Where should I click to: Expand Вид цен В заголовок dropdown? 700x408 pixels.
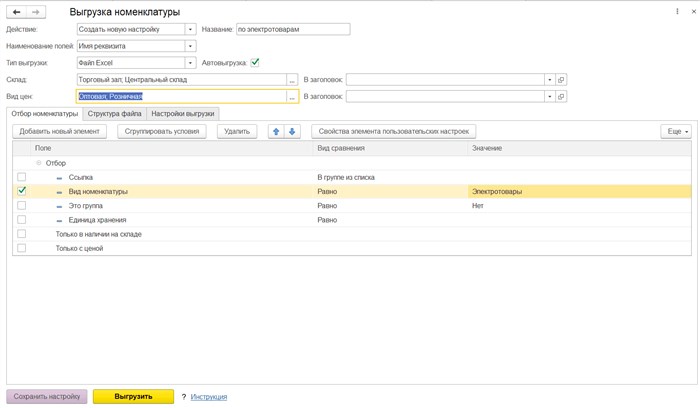pyautogui.click(x=550, y=96)
